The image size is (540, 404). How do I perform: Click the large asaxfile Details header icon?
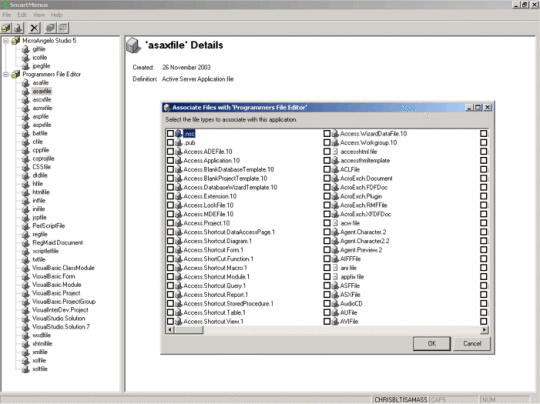[133, 45]
